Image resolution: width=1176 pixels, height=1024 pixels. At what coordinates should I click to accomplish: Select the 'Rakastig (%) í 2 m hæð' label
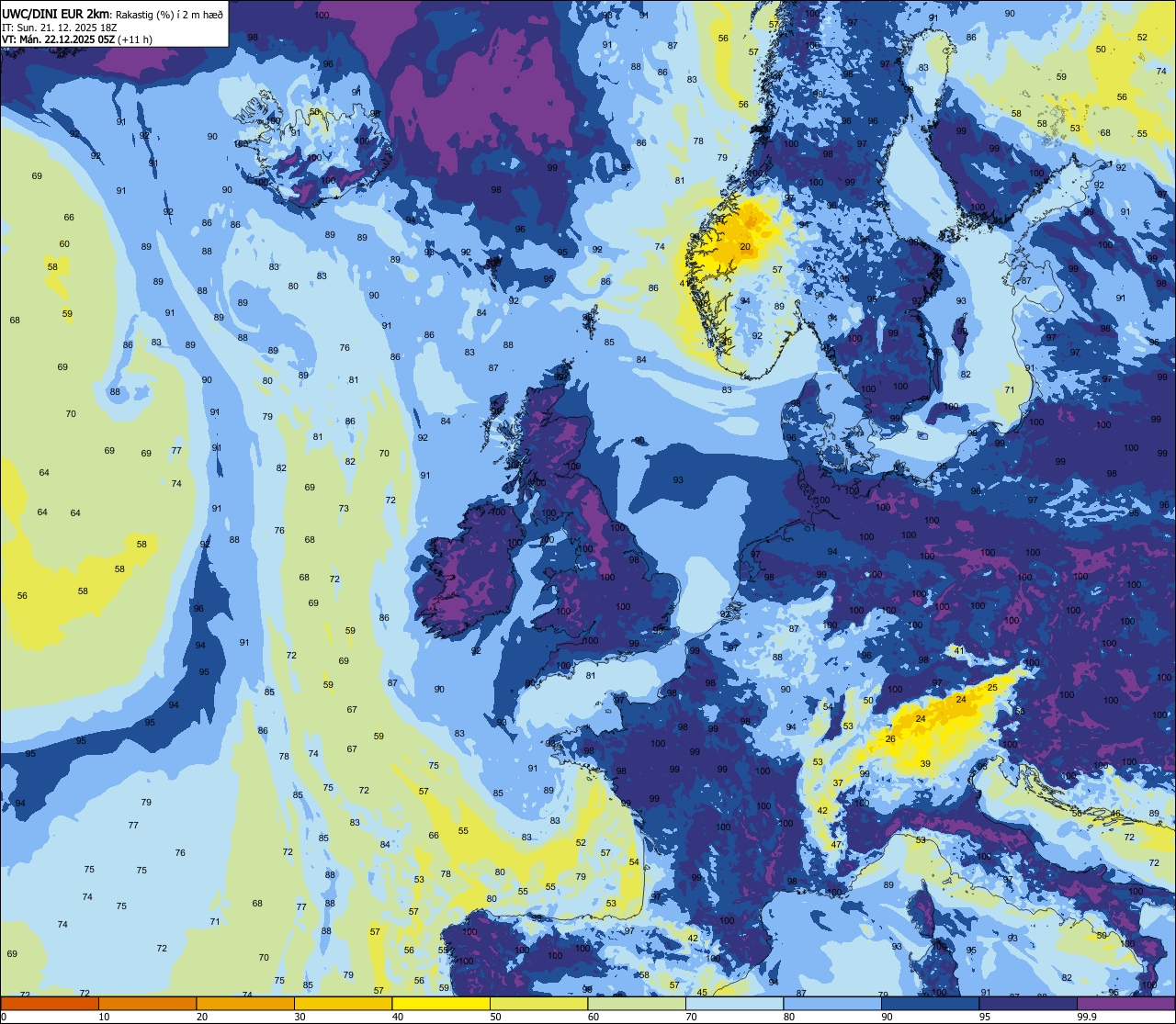(x=169, y=15)
